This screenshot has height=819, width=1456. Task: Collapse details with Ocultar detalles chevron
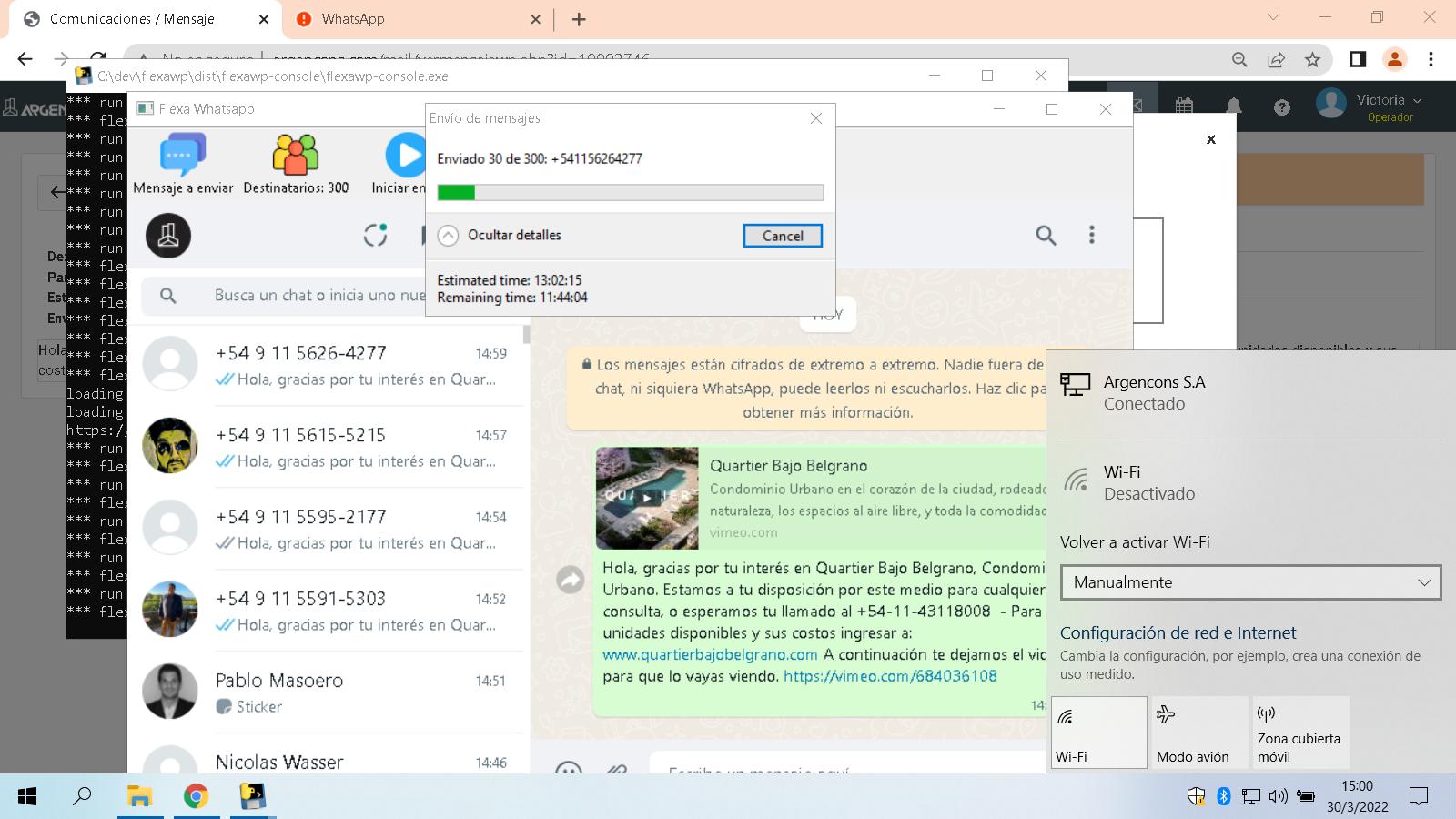pyautogui.click(x=448, y=236)
